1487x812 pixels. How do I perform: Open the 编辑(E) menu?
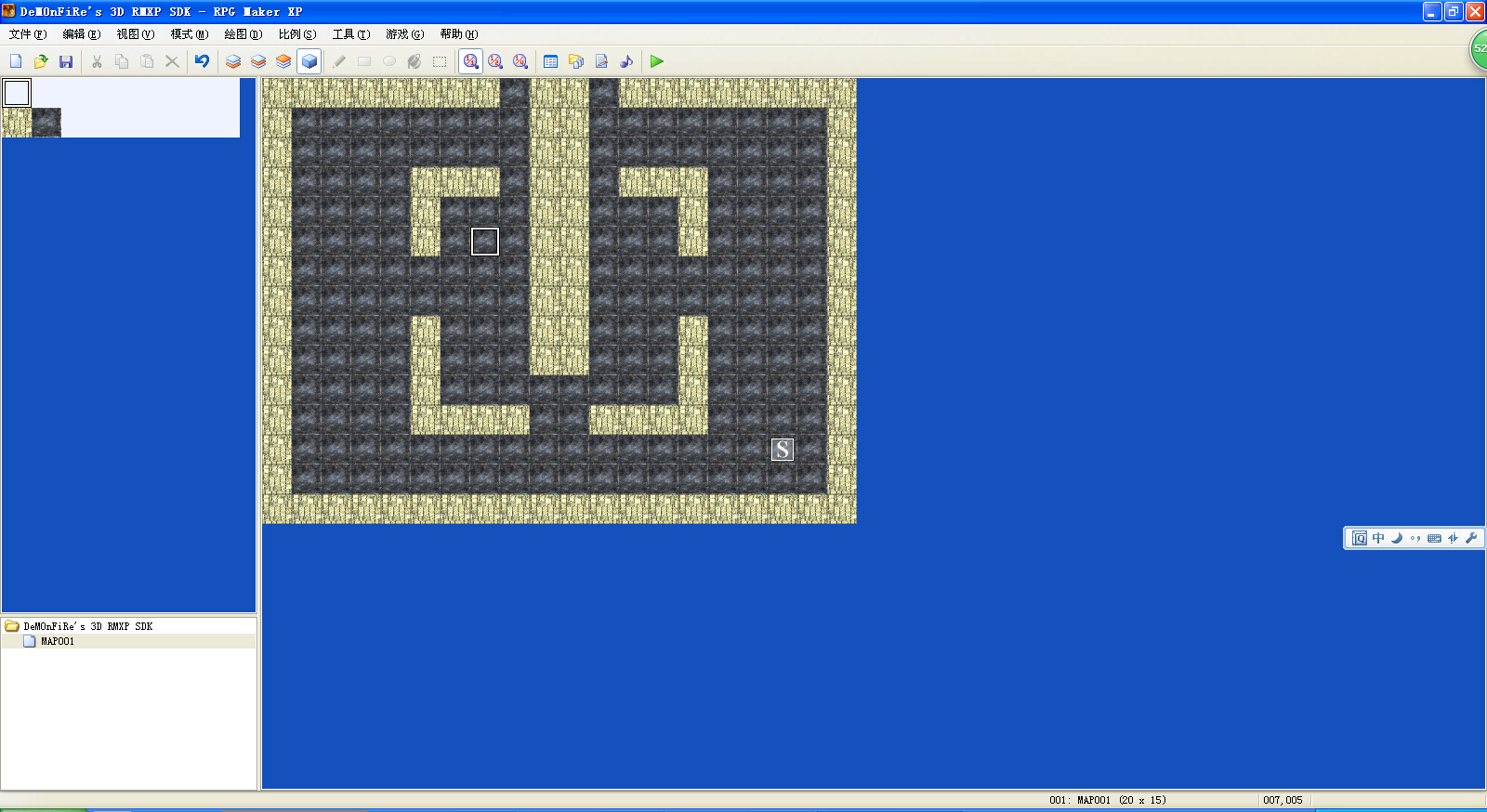point(82,34)
